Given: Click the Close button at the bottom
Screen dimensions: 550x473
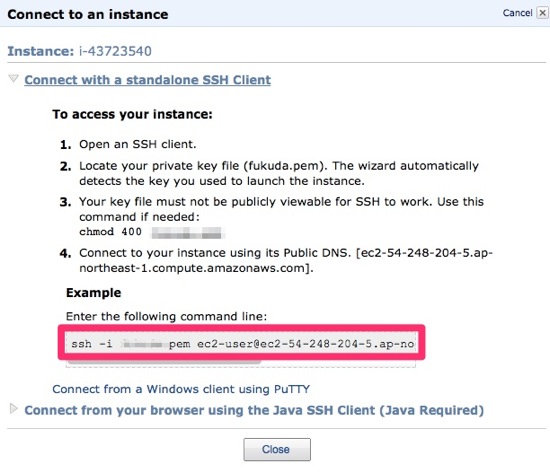Looking at the screenshot, I should click(277, 449).
